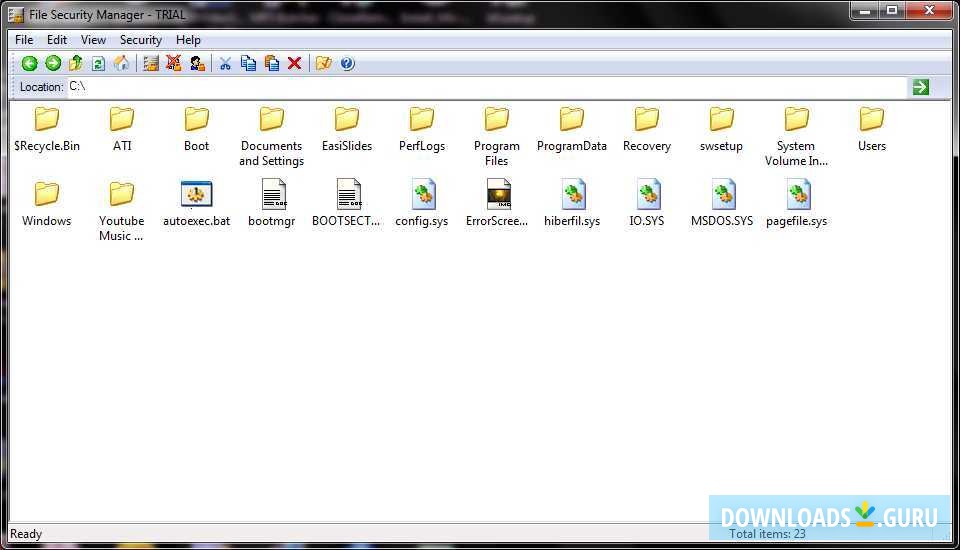Delete selection with red X icon
Viewport: 960px width, 550px height.
(294, 63)
